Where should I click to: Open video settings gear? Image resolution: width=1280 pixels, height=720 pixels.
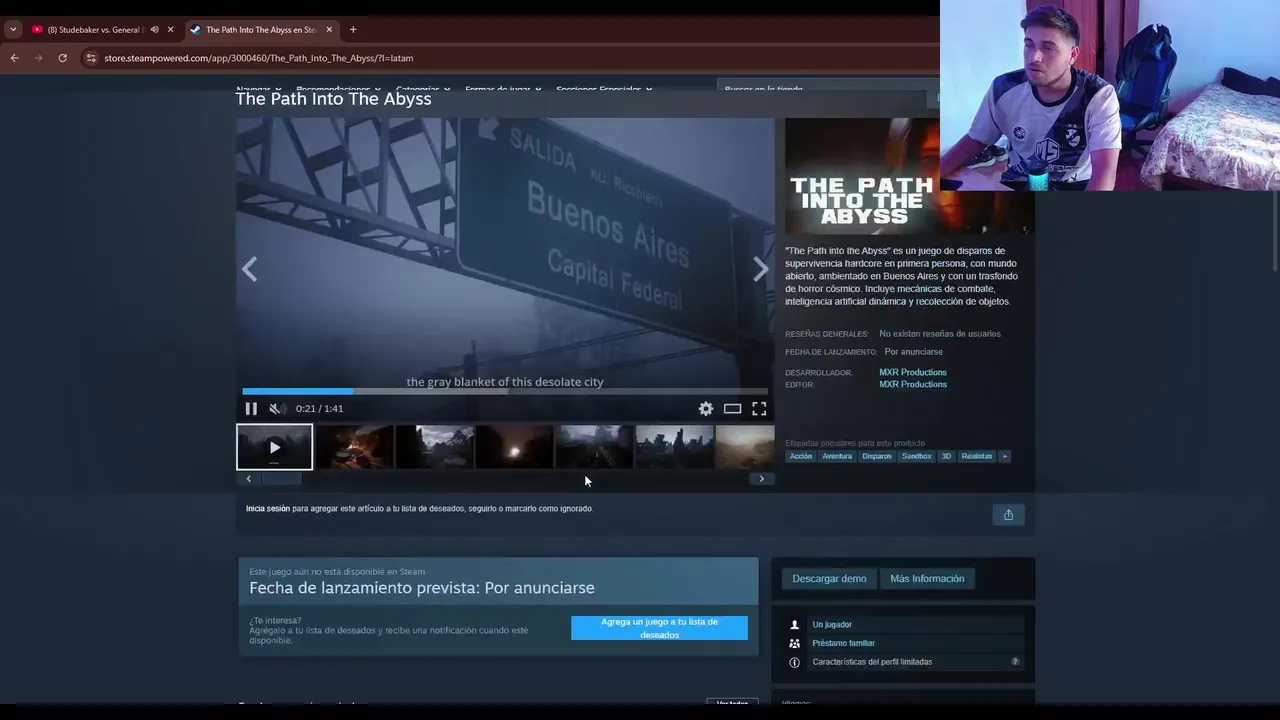(706, 408)
